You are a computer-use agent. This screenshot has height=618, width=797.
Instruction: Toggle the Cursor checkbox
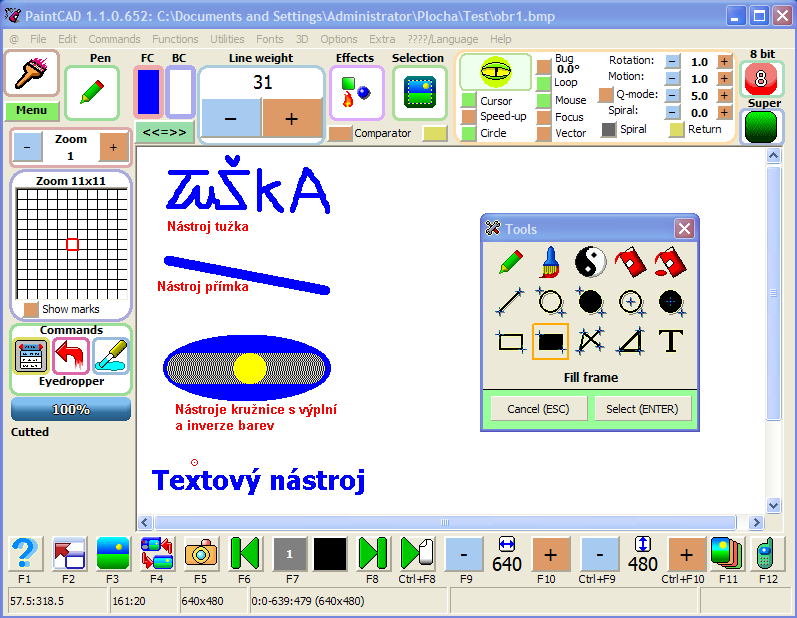pos(469,100)
